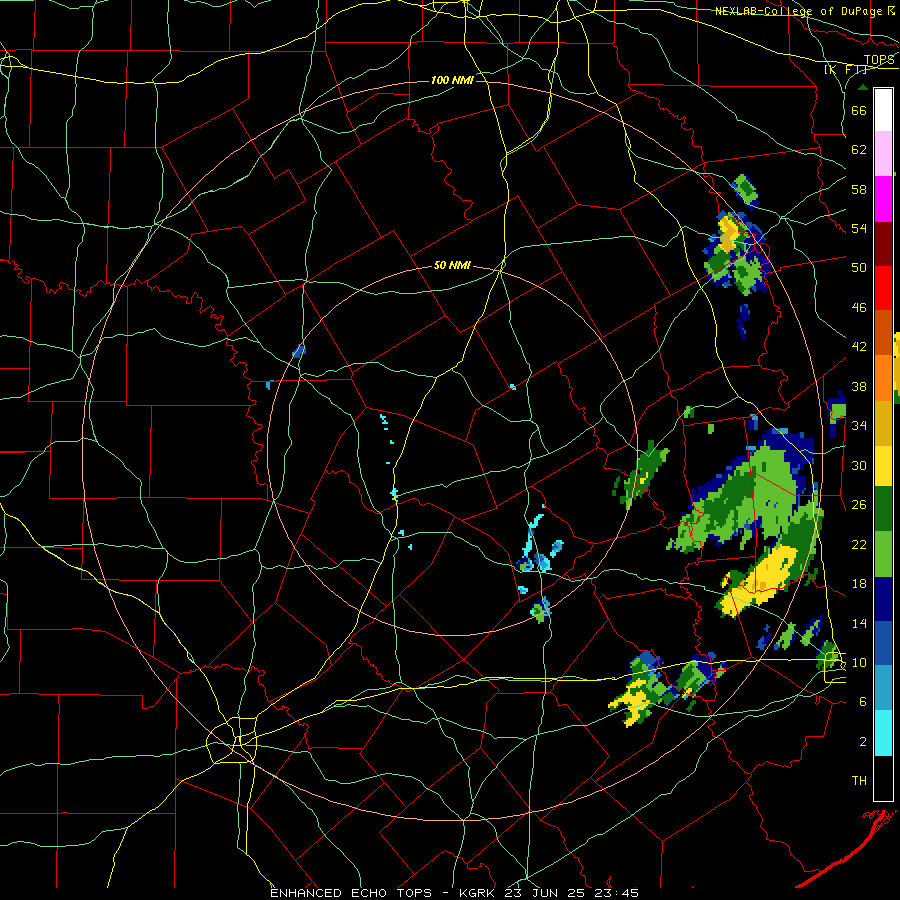Click the green arrow above the legend bar
Screen dimensions: 900x900
click(x=863, y=87)
